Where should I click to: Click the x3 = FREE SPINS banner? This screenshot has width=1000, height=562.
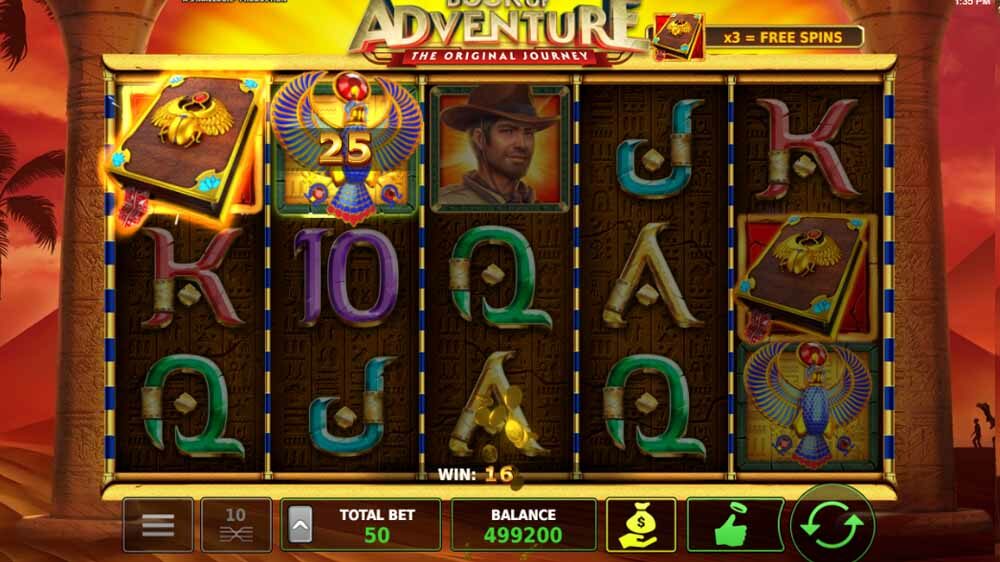coord(783,37)
